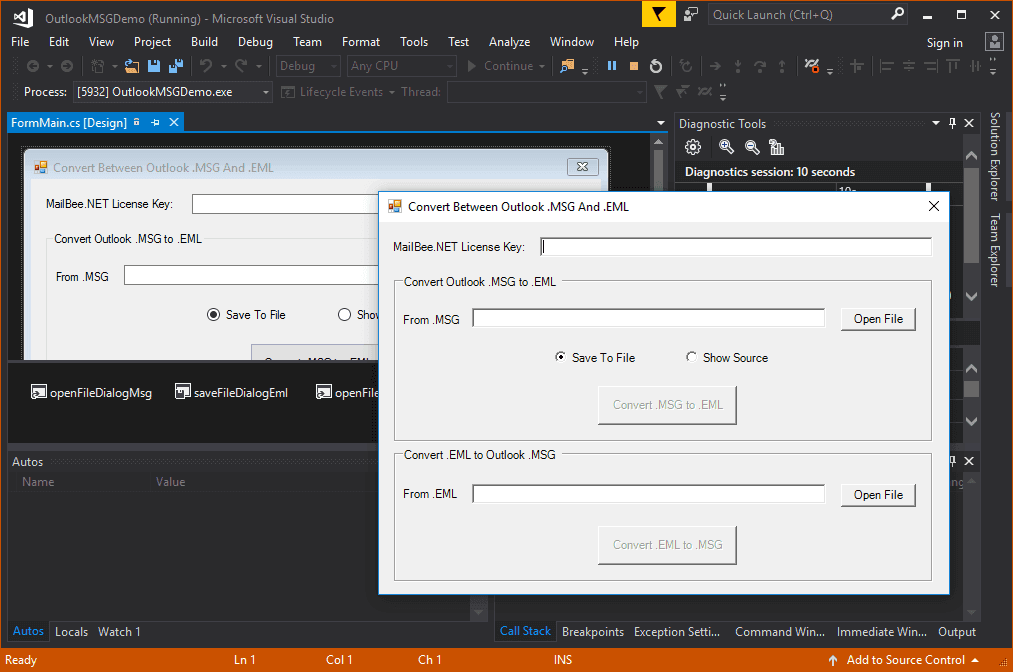1013x672 pixels.
Task: Click the From .MSG path input in running dialog
Action: coord(648,318)
